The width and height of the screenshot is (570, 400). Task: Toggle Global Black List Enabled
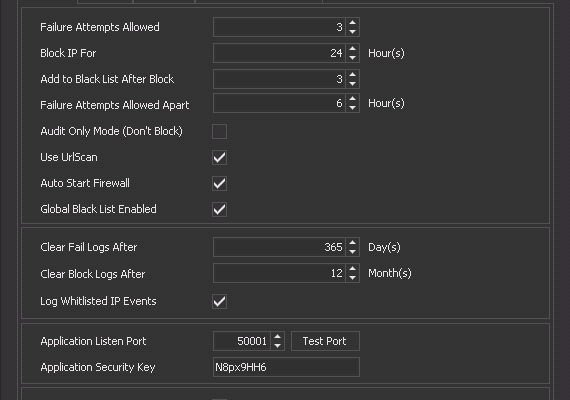tap(220, 209)
